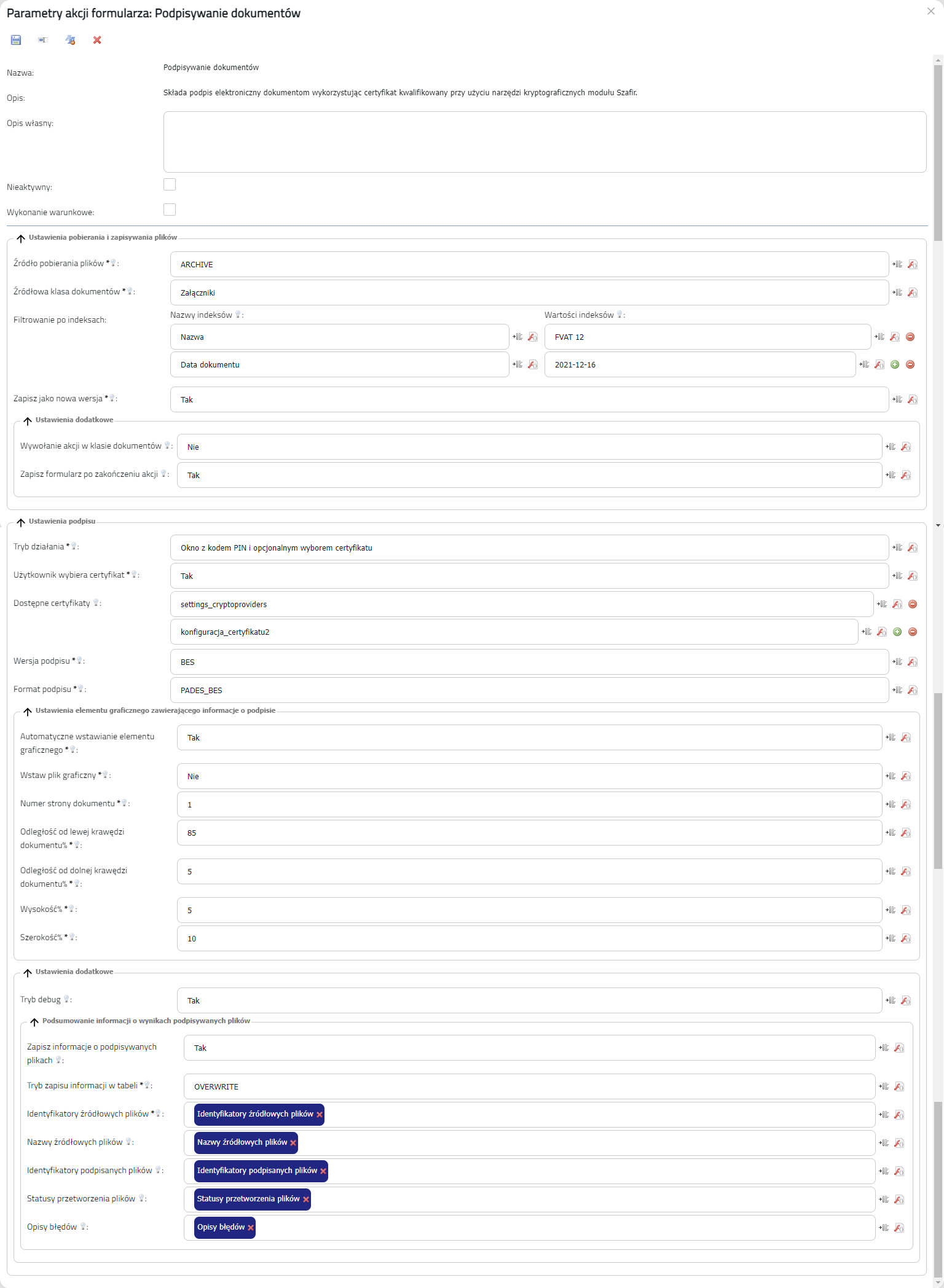Open Tryb zapisu informacji OVERWRITE field
The width and height of the screenshot is (944, 1288).
529,1086
